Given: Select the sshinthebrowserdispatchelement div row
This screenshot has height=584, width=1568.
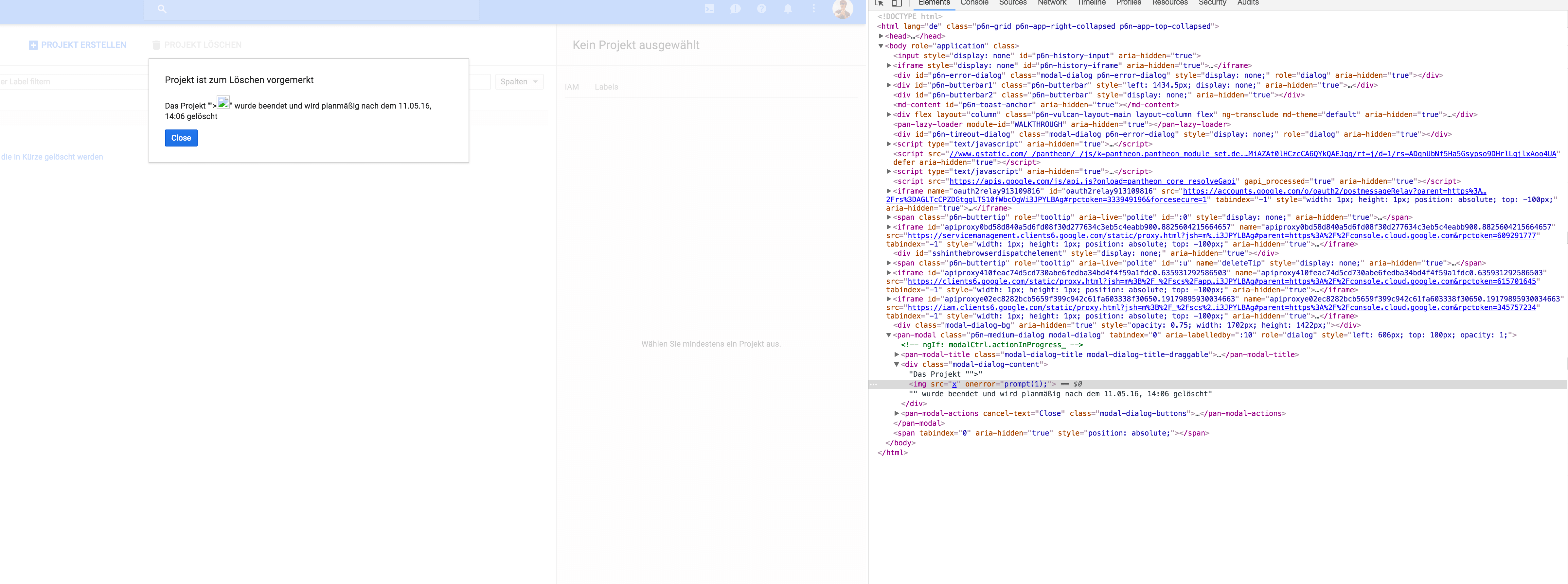Looking at the screenshot, I should [x=1085, y=254].
